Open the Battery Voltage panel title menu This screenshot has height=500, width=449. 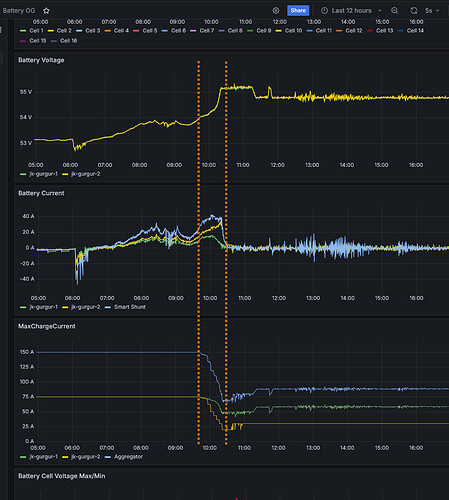pyautogui.click(x=41, y=60)
